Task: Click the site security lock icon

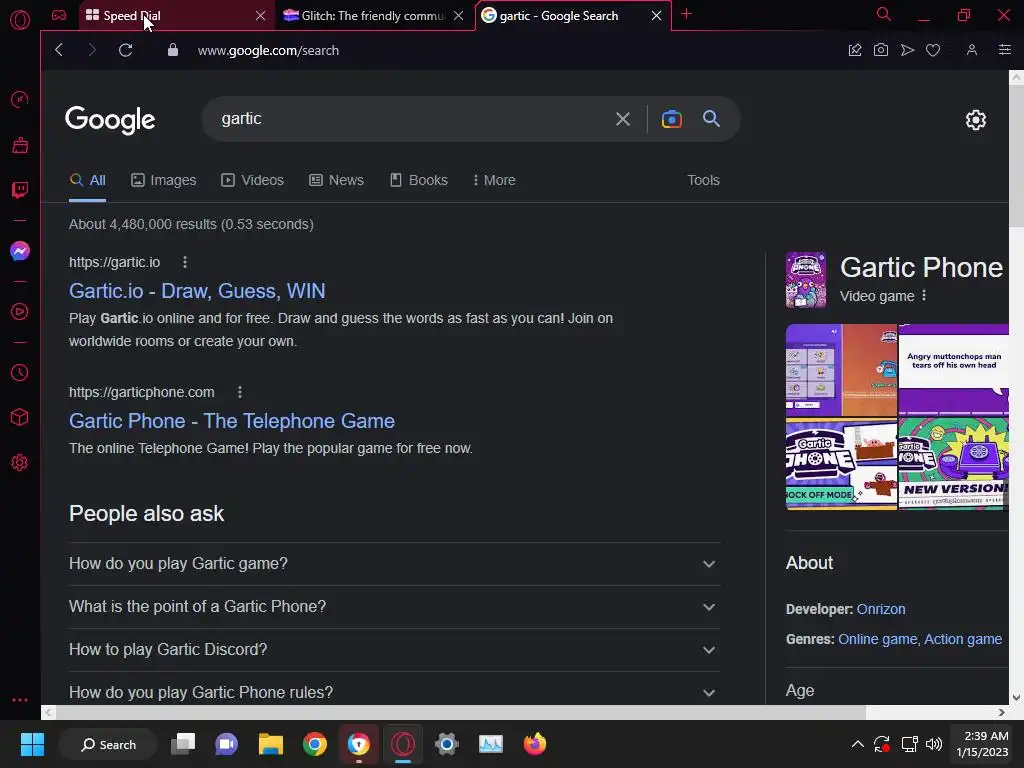Action: 172,50
